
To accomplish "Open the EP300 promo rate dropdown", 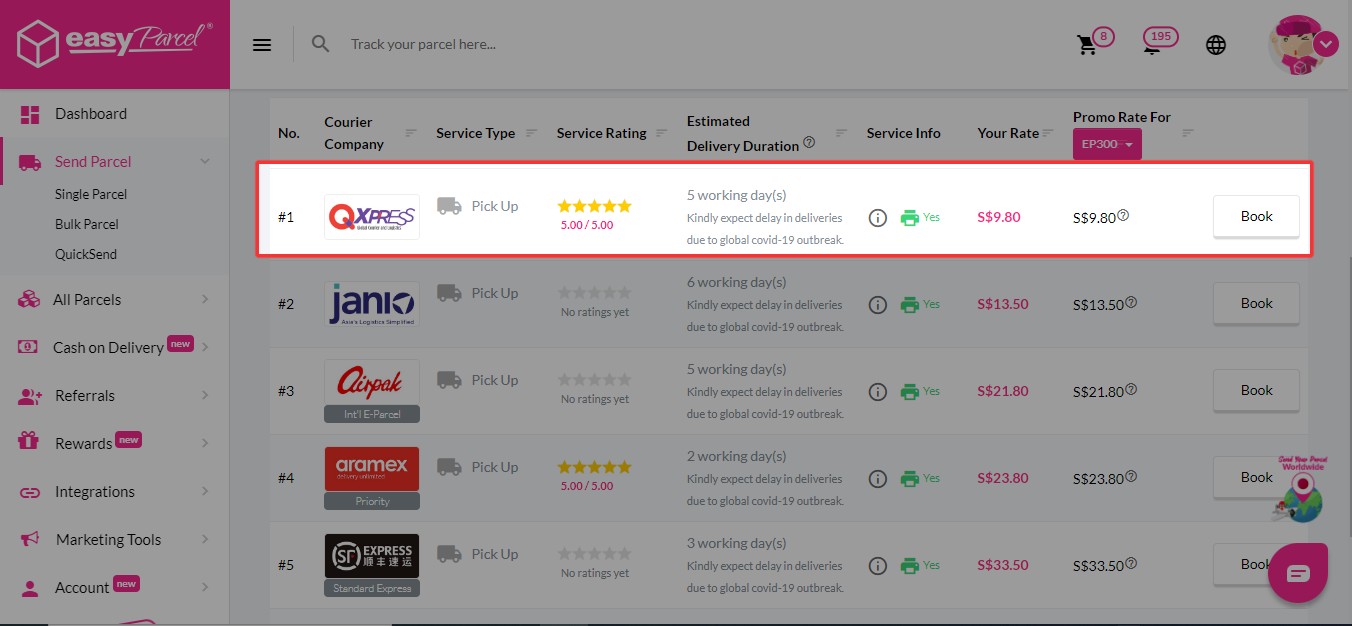I will pyautogui.click(x=1107, y=145).
